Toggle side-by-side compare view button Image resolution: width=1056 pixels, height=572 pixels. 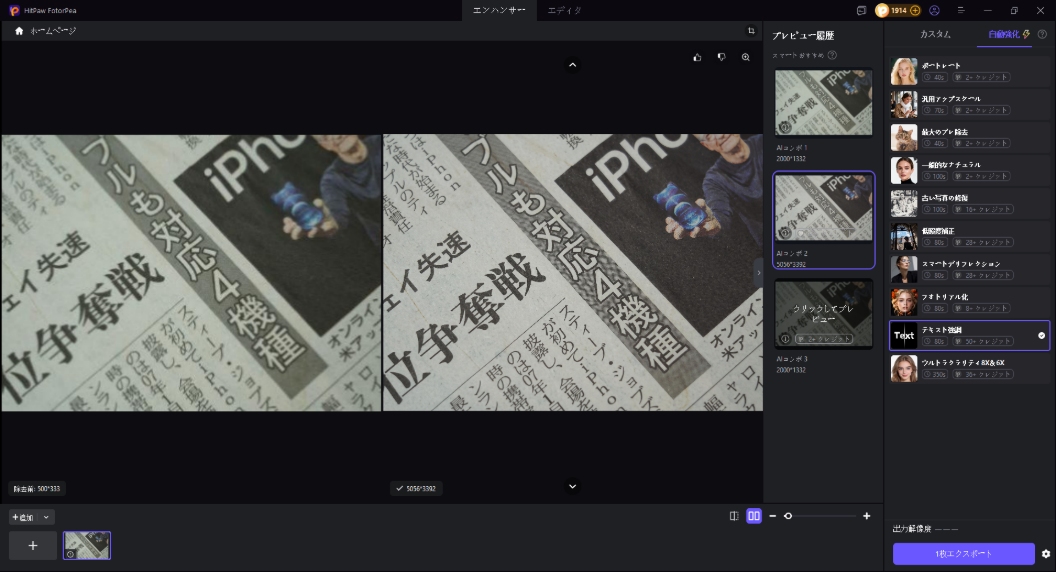754,516
